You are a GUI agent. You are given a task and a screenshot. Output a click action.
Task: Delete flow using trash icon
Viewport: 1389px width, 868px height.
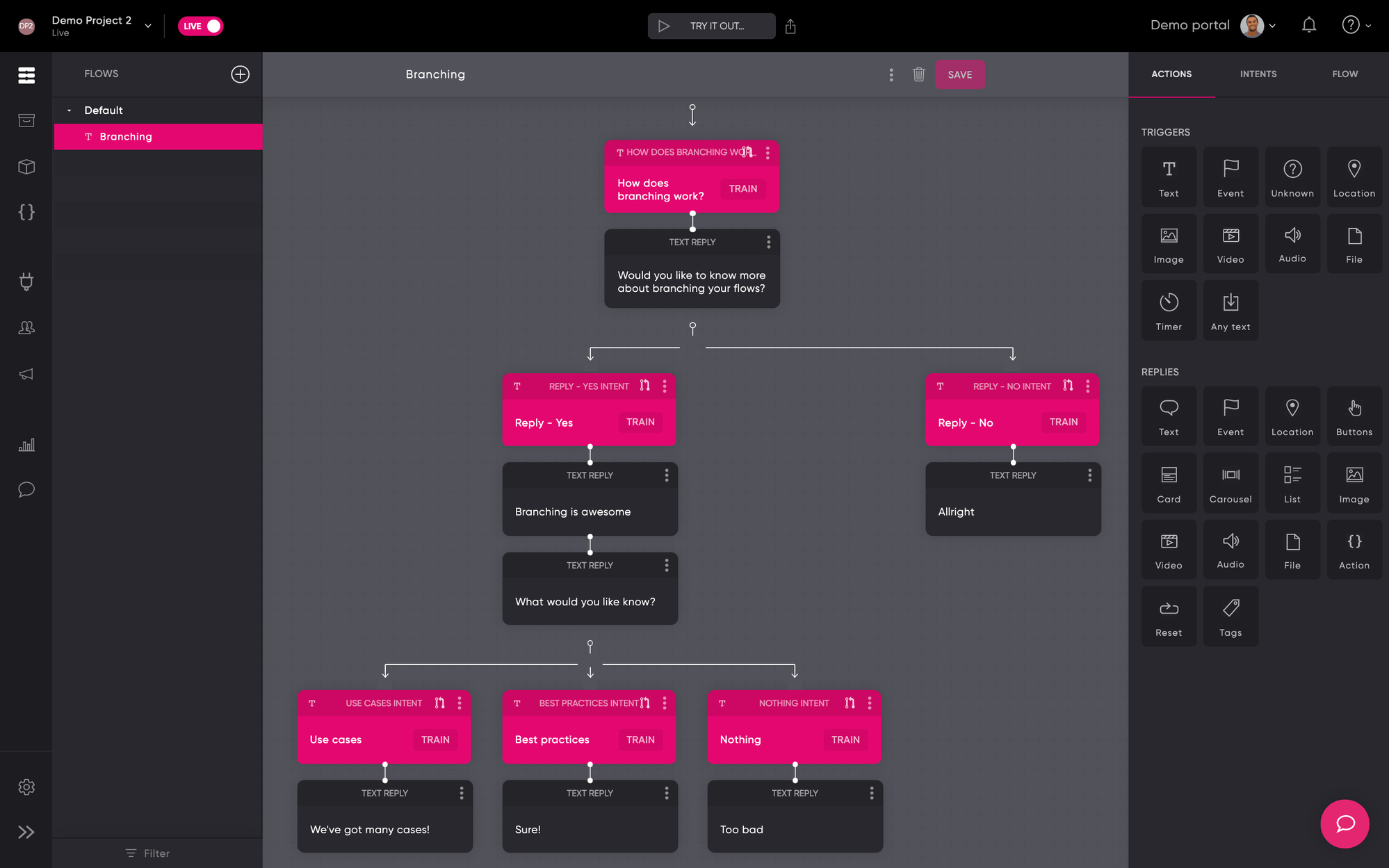point(918,74)
